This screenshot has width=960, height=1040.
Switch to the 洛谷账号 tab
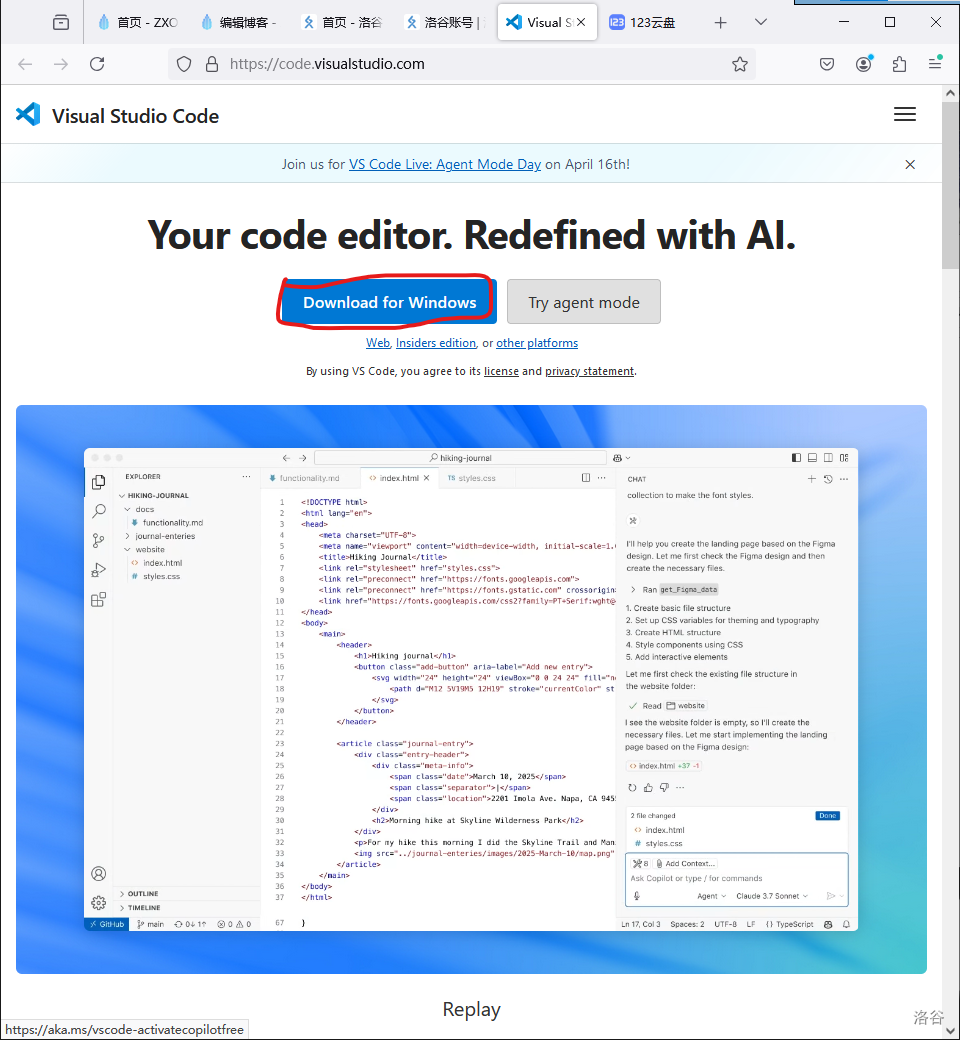[446, 22]
